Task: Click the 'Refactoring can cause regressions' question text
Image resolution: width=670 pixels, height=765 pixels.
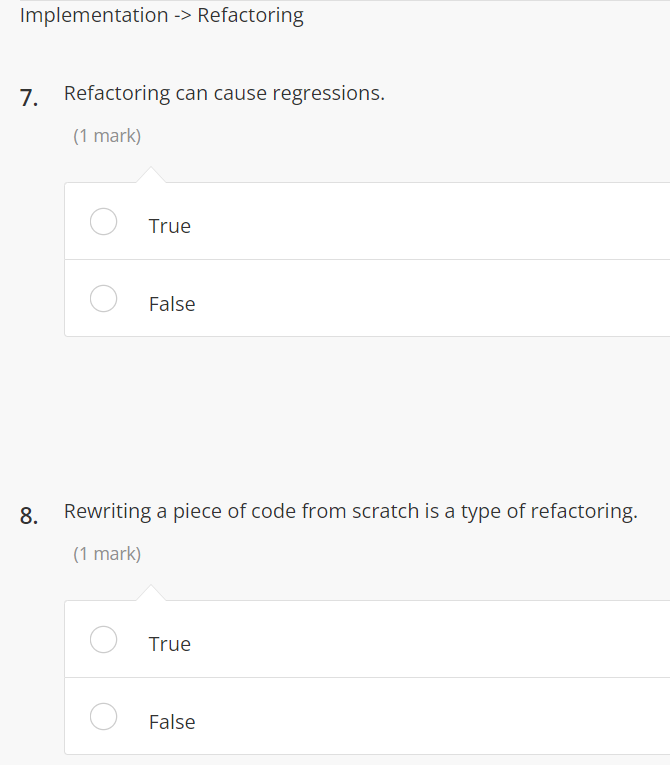Action: tap(224, 94)
